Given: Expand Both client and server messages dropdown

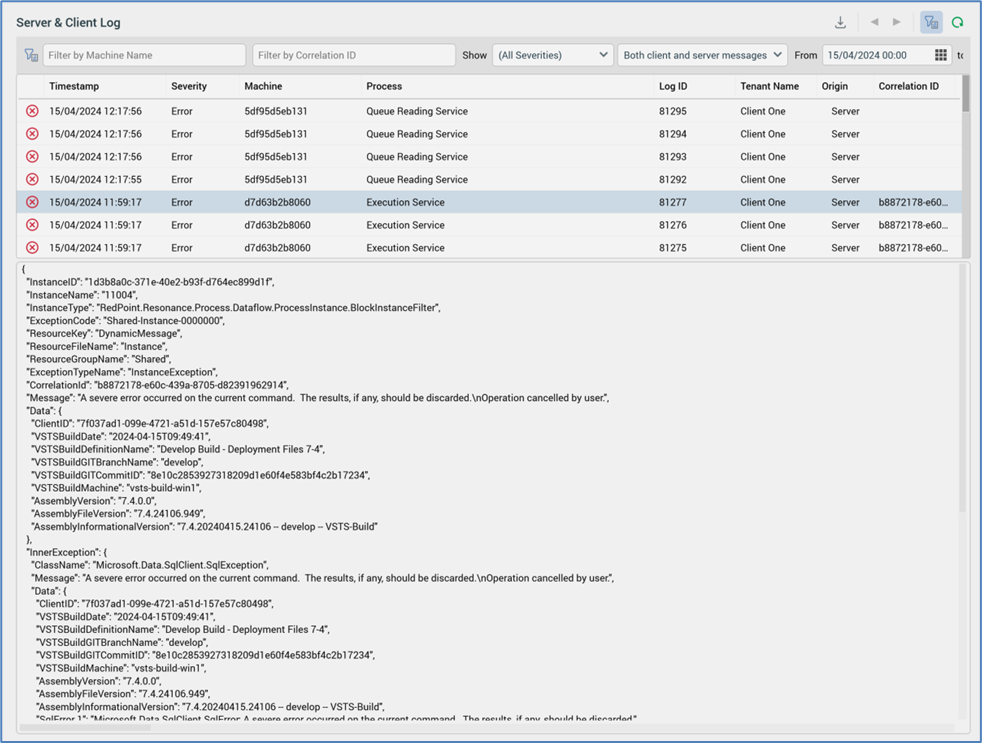Looking at the screenshot, I should click(702, 56).
